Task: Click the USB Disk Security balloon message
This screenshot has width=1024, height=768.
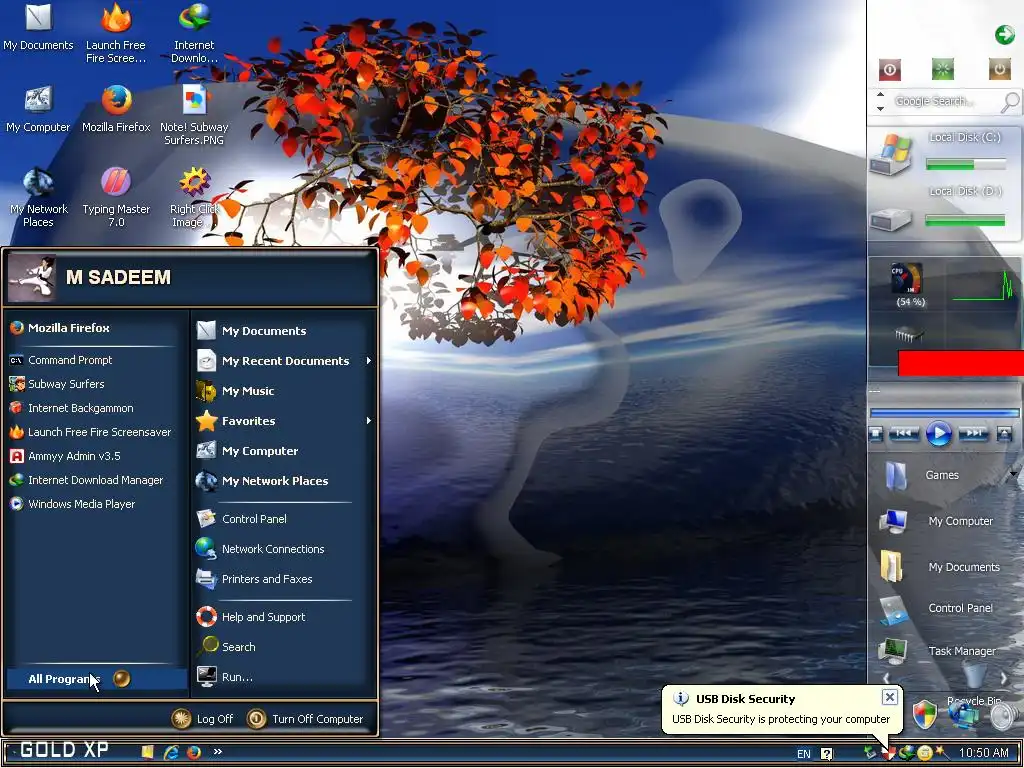Action: click(780, 719)
